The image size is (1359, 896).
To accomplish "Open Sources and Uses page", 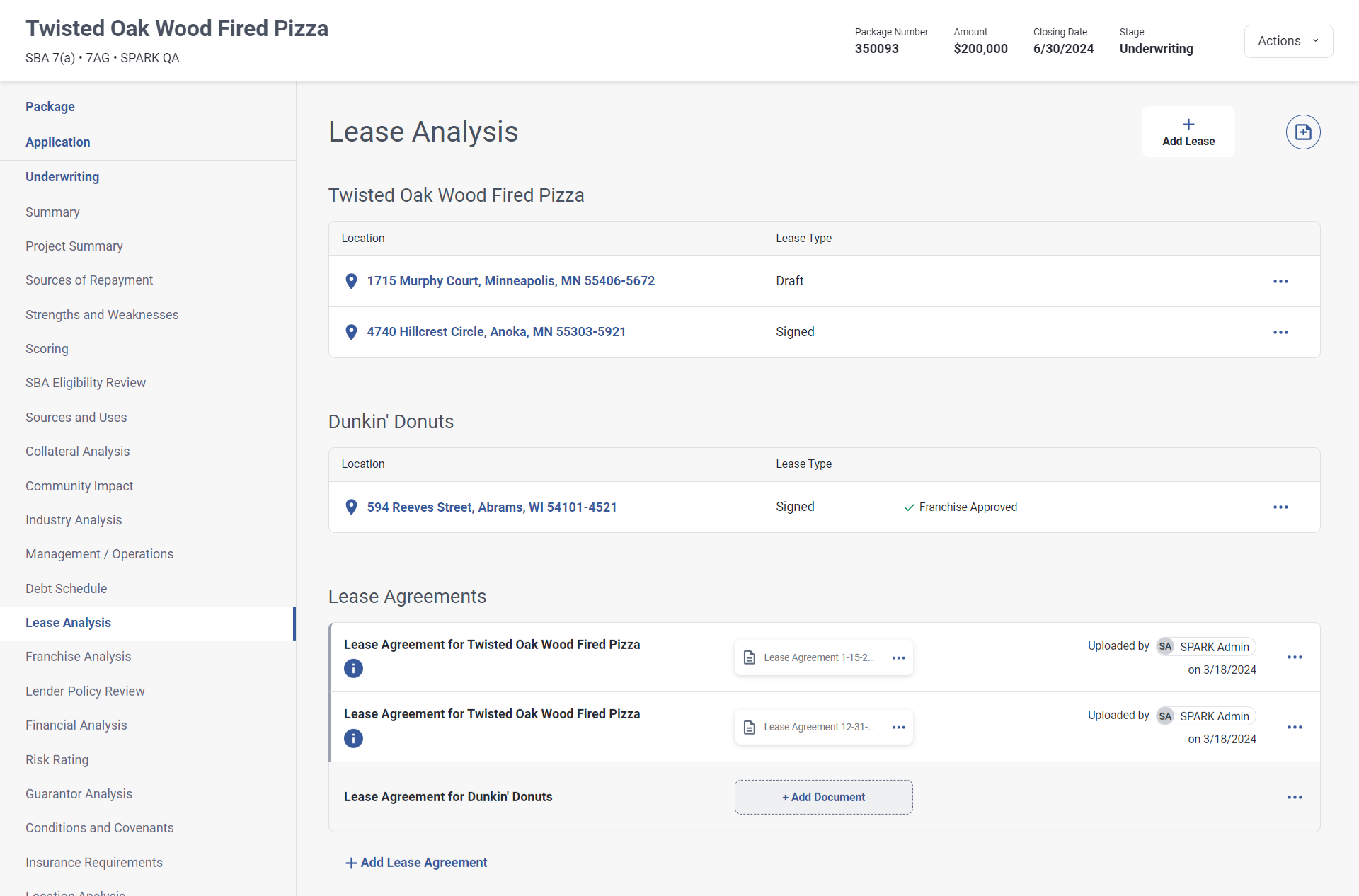I will [x=76, y=418].
